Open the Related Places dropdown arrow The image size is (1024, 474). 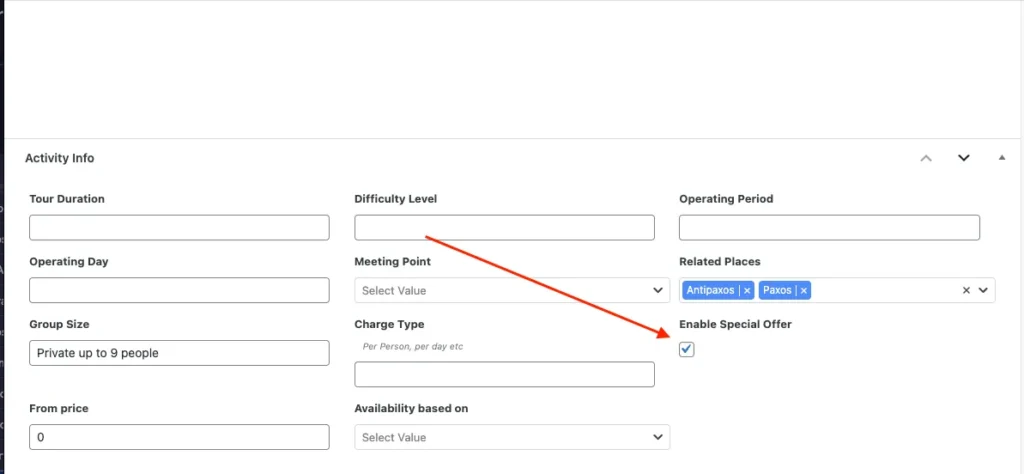pyautogui.click(x=983, y=291)
